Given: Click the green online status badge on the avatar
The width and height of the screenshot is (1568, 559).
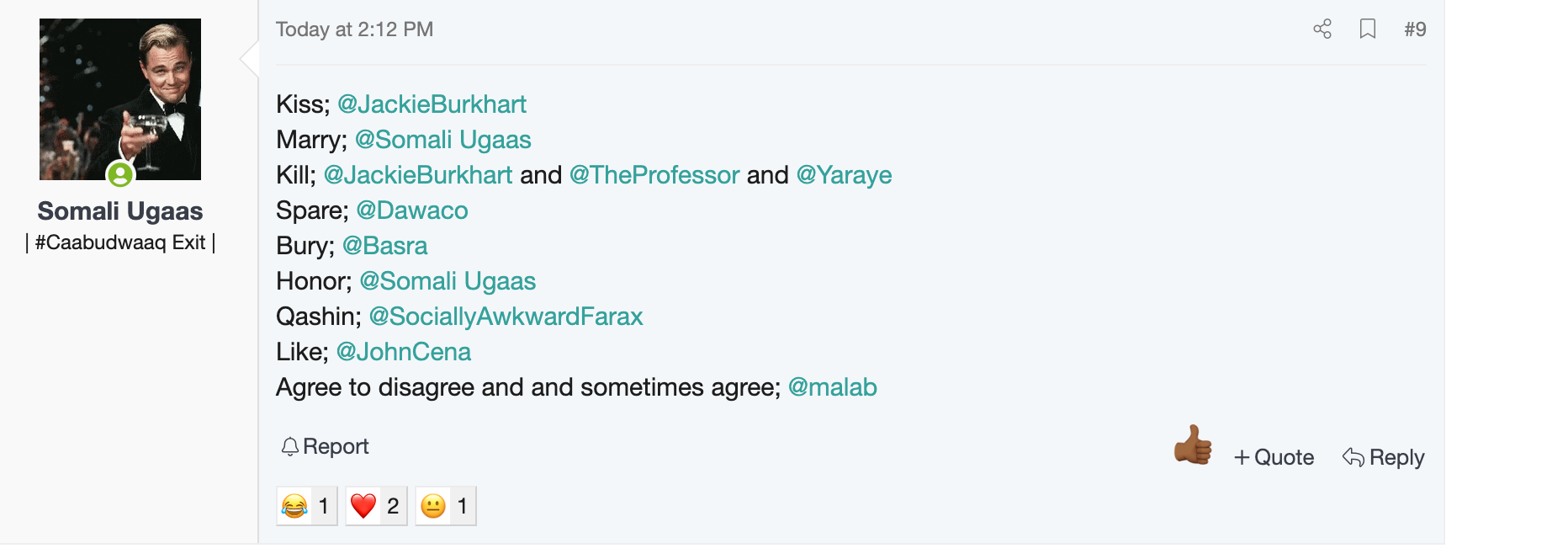Looking at the screenshot, I should pyautogui.click(x=120, y=174).
